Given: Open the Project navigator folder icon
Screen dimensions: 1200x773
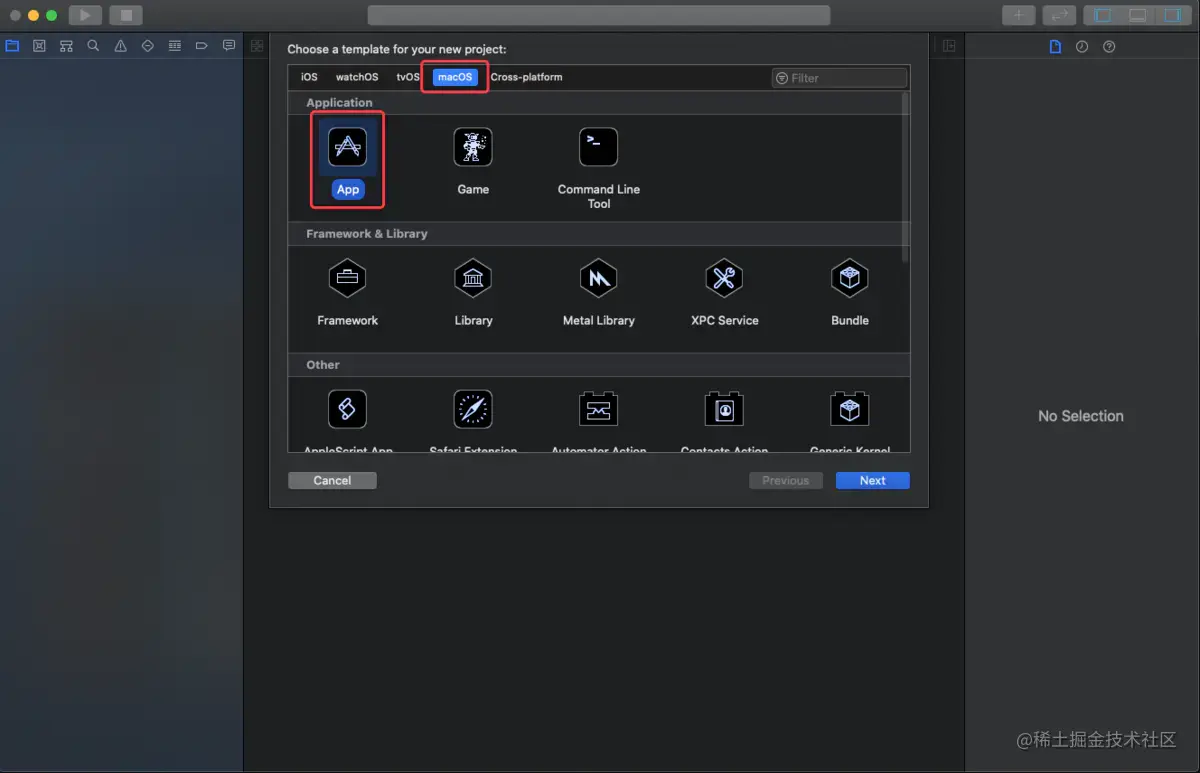Looking at the screenshot, I should coord(12,46).
